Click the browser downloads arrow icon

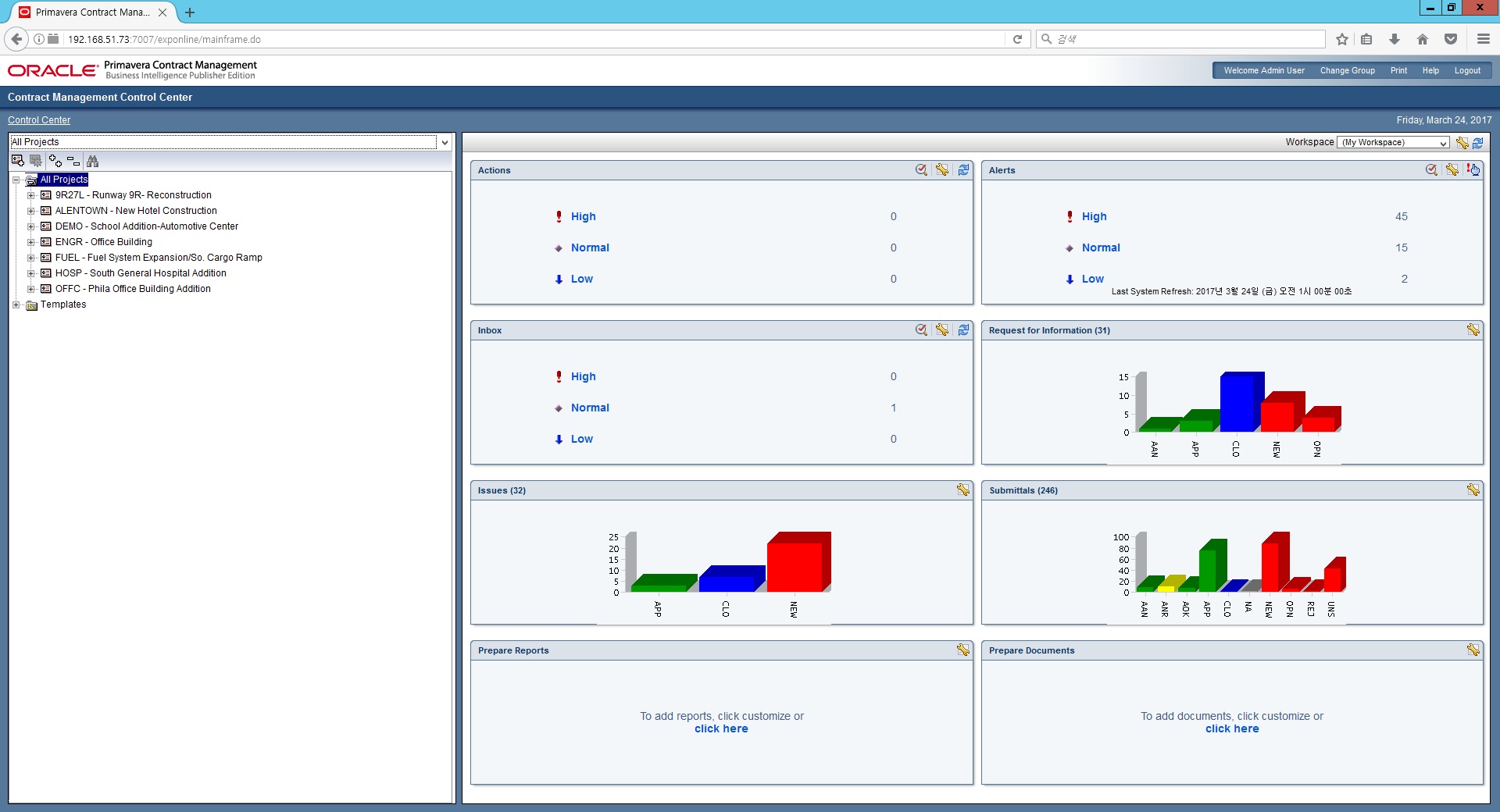coord(1395,39)
